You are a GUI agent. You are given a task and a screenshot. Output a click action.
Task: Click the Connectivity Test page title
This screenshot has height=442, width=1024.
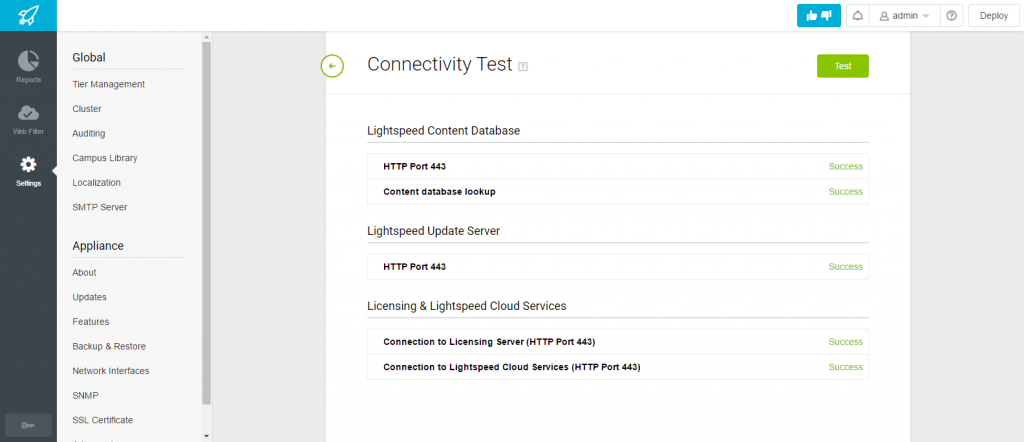440,64
